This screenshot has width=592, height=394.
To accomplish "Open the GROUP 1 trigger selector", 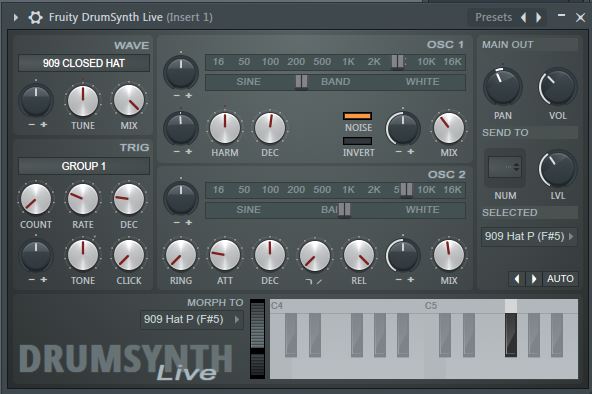I will 84,166.
